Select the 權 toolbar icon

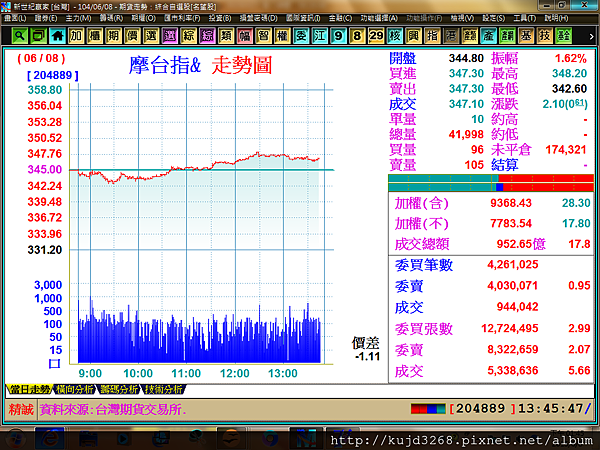[x=282, y=36]
